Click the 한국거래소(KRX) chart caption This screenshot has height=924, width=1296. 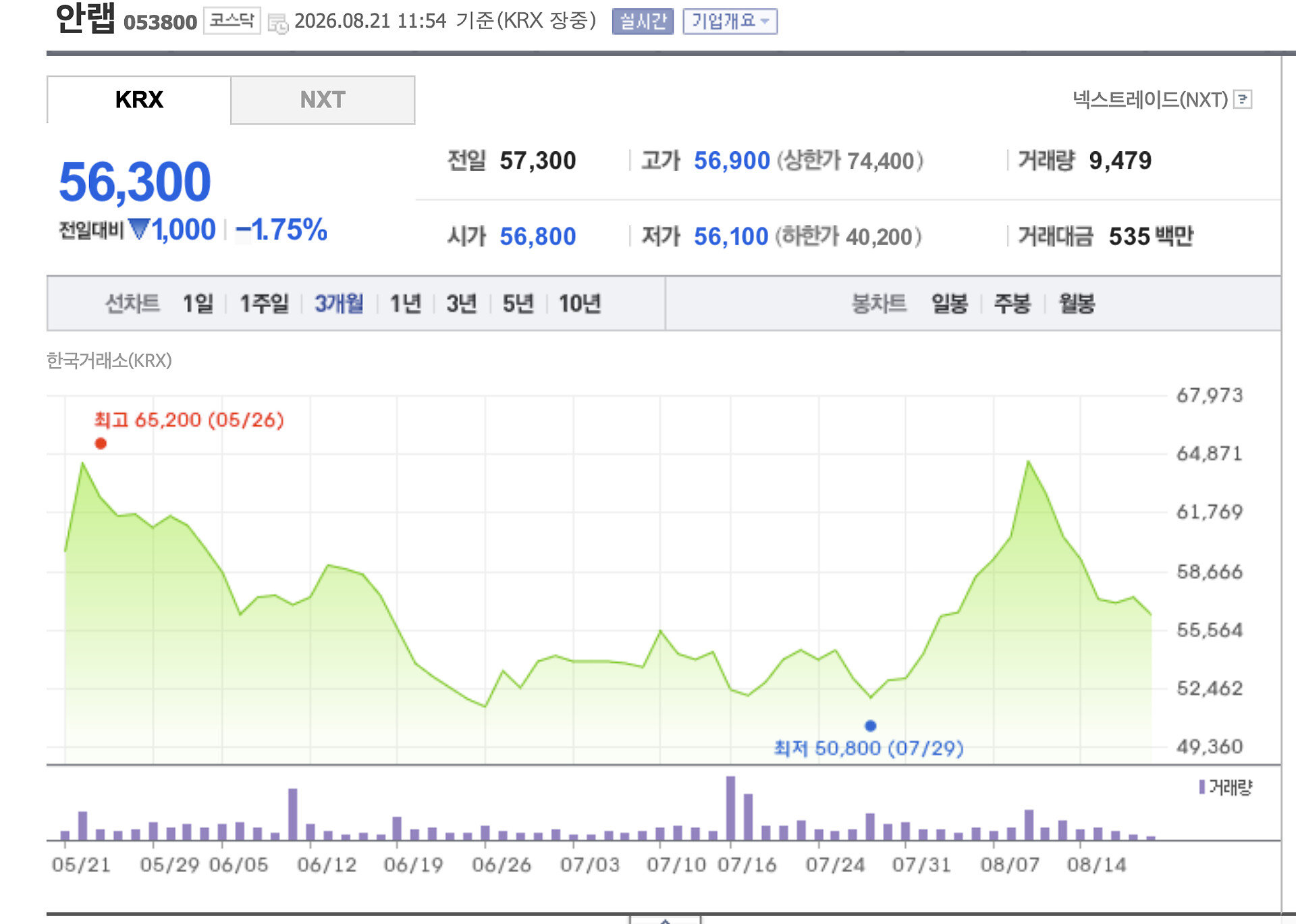[x=109, y=360]
